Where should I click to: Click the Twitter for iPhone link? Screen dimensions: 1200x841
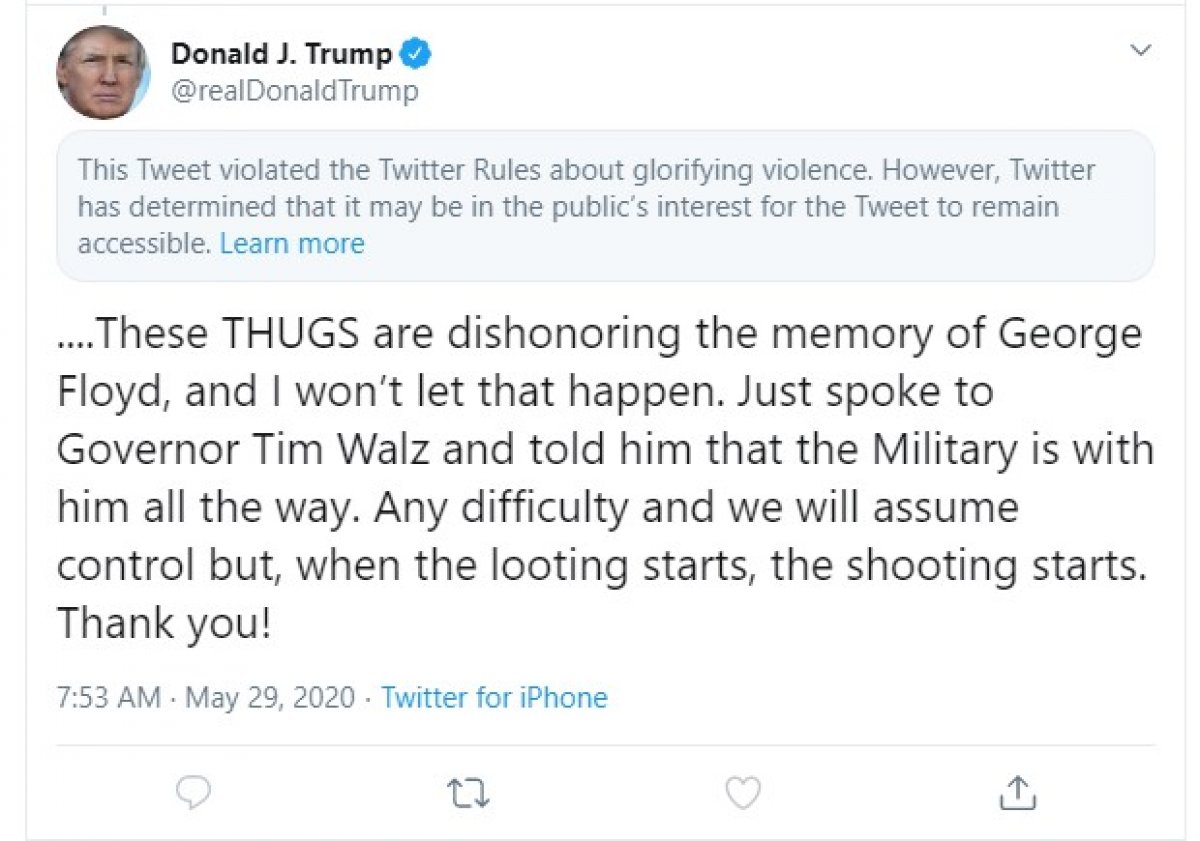[494, 698]
